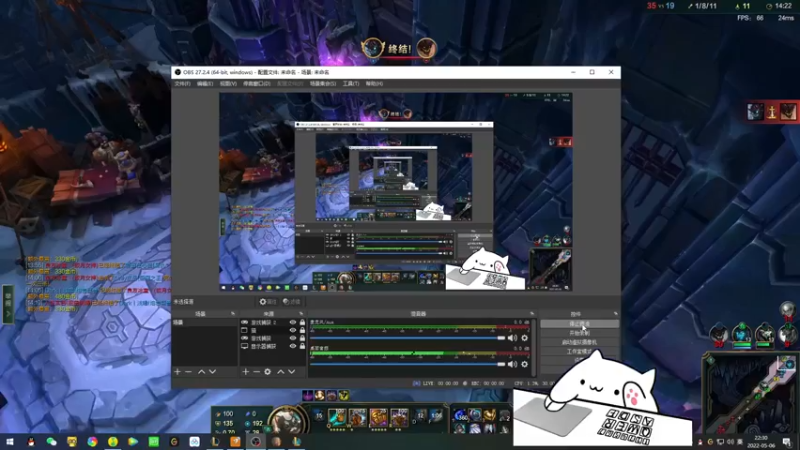This screenshot has width=800, height=450.
Task: Remove the selected source with the minus button in the Sources panel
Action: (x=257, y=372)
